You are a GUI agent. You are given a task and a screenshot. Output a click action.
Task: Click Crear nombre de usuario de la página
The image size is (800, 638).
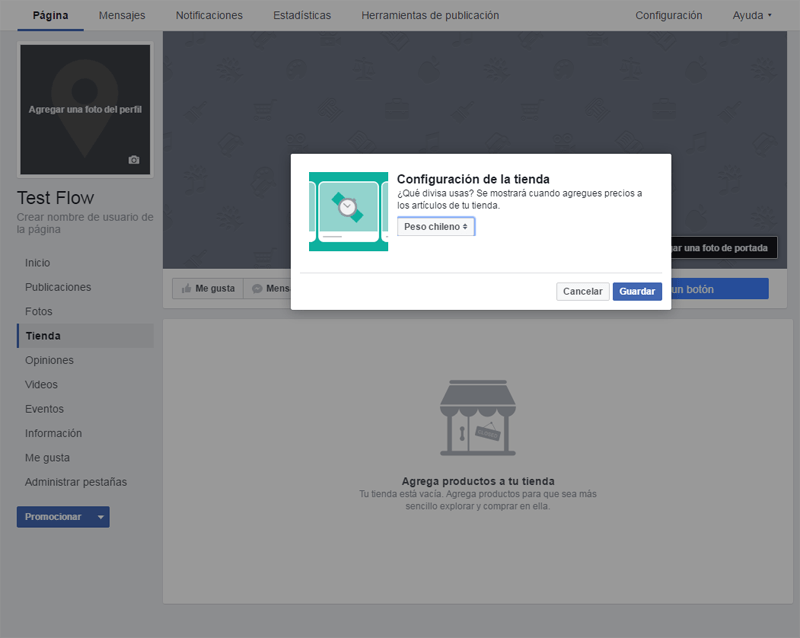click(x=85, y=223)
